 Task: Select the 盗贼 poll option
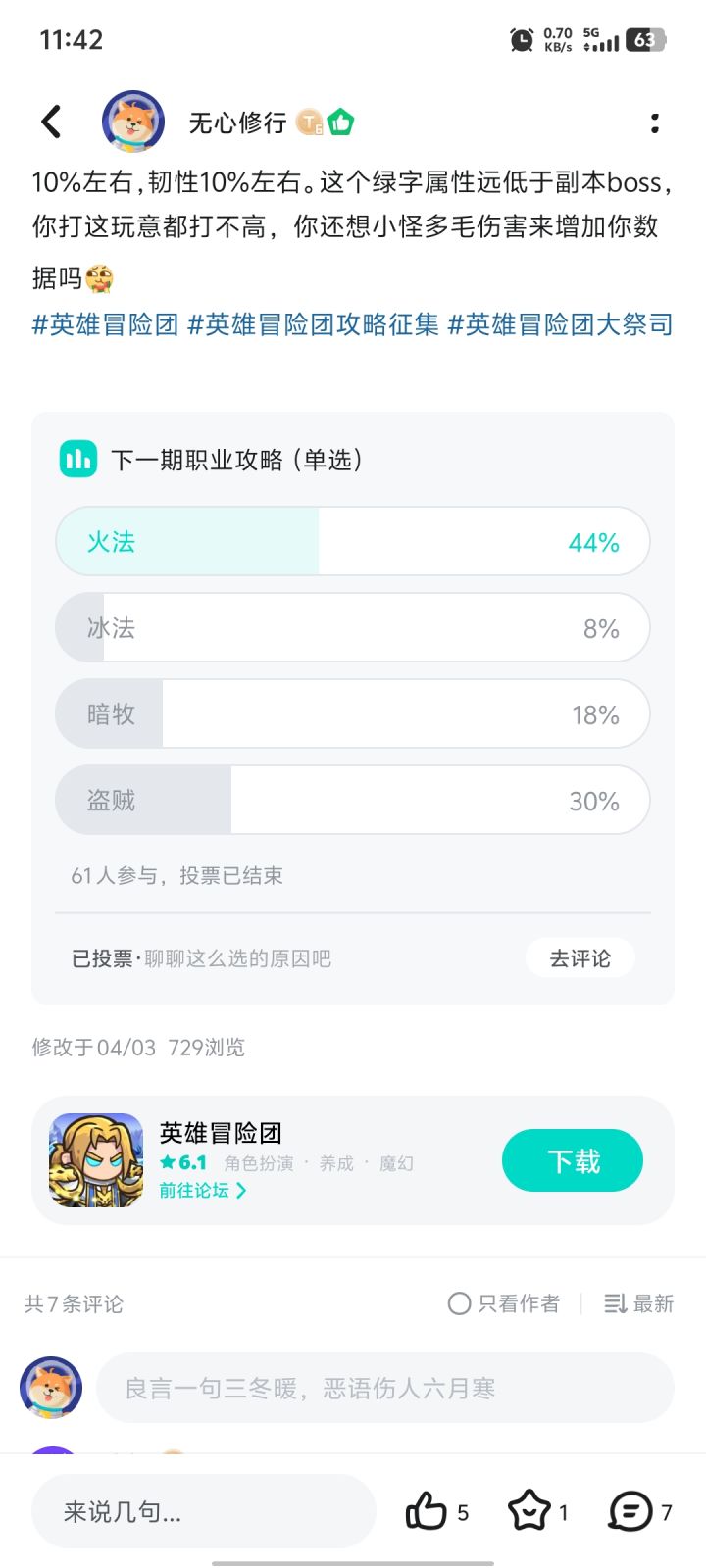(x=353, y=801)
